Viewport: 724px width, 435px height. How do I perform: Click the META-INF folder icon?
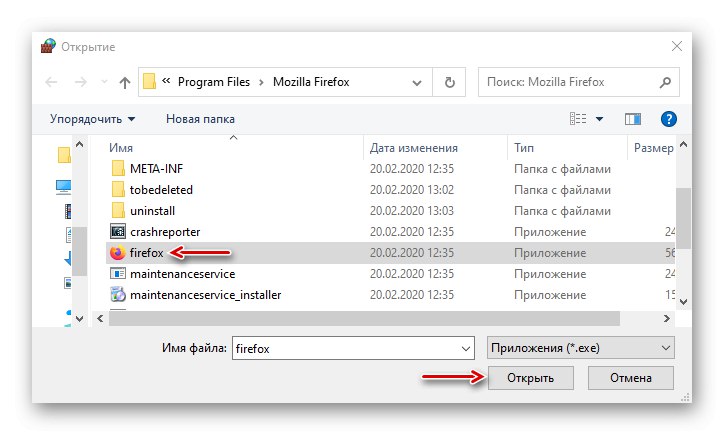pos(118,169)
